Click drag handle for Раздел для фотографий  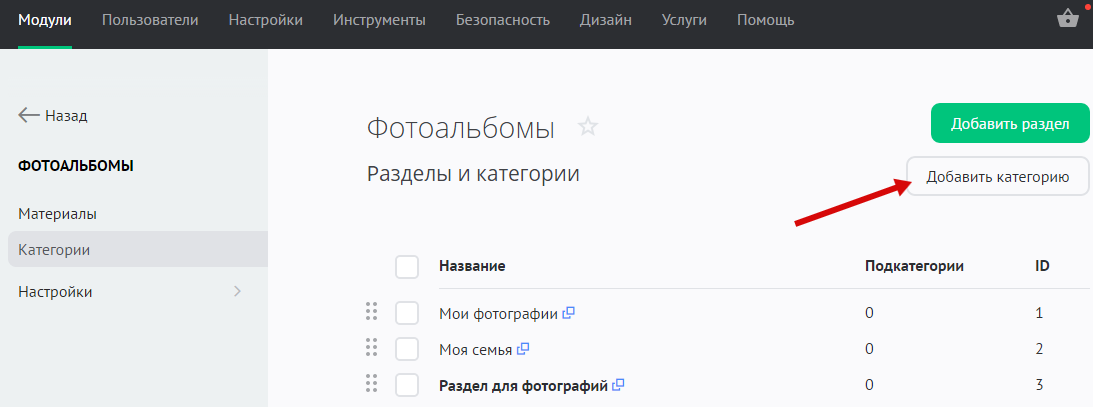click(371, 384)
